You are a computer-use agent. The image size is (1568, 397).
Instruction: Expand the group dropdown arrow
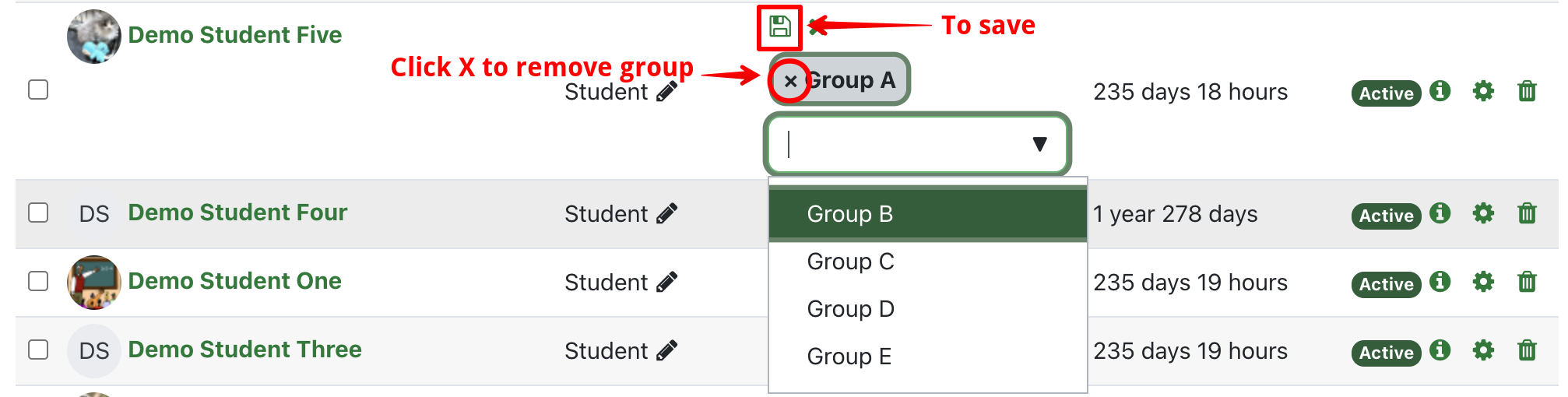(1039, 144)
